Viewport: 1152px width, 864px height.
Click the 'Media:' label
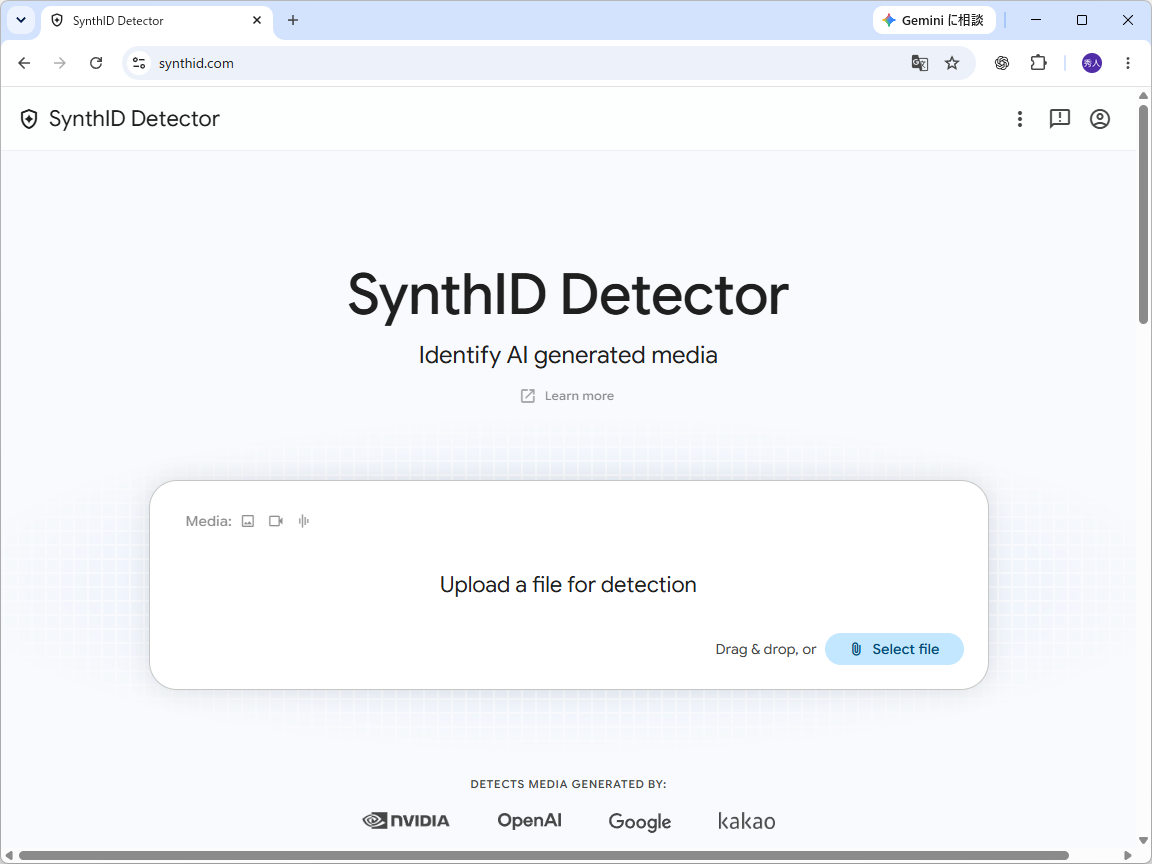[209, 522]
